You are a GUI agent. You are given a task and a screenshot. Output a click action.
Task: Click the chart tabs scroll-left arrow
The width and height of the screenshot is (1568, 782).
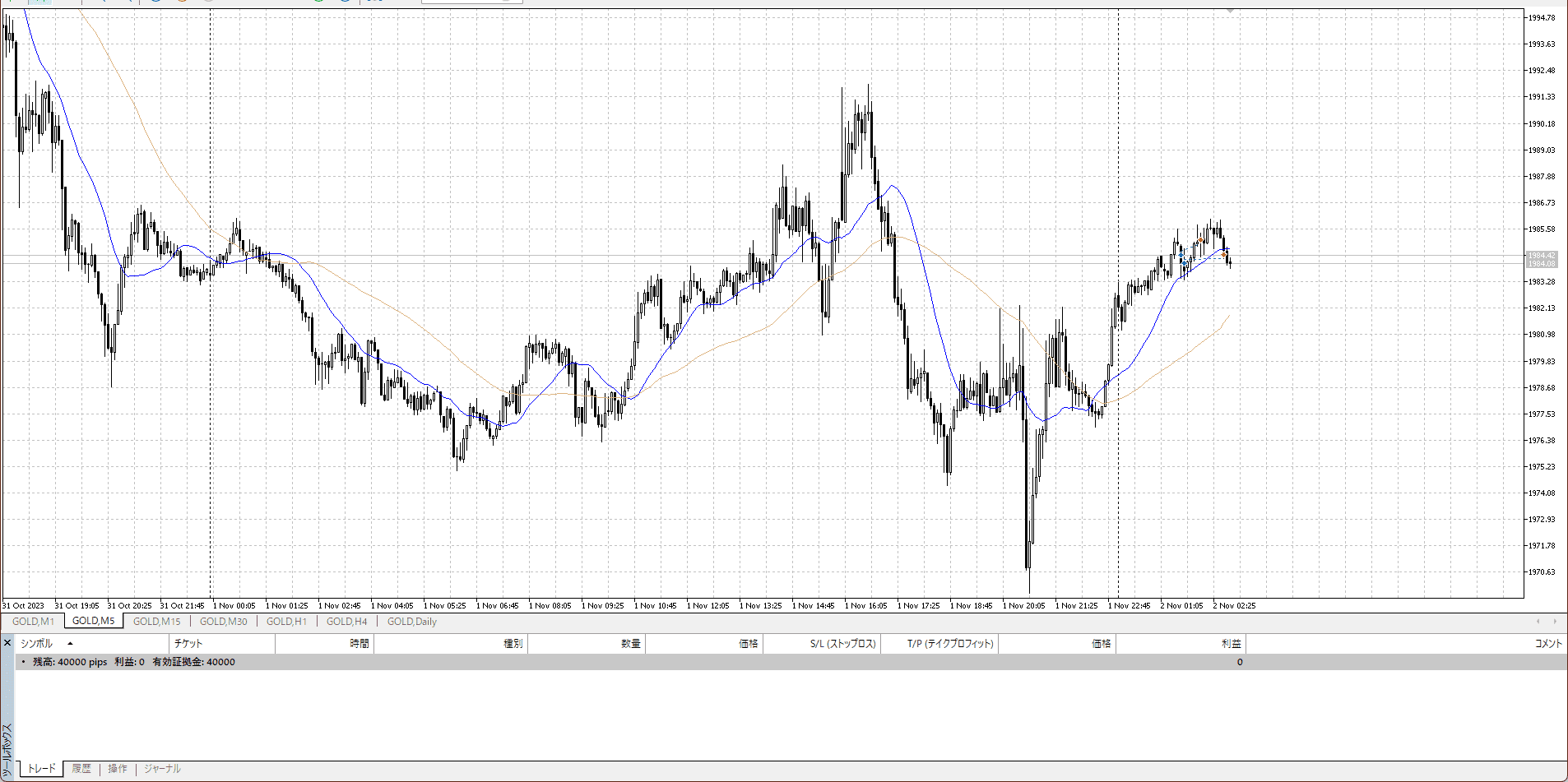coord(1538,622)
